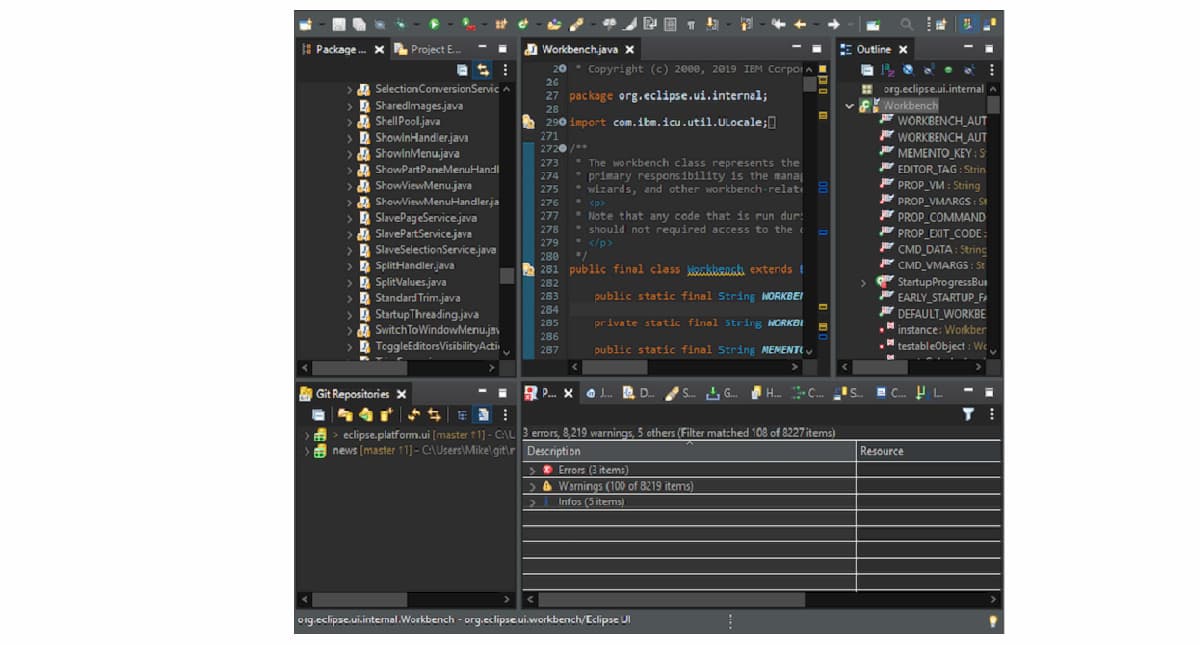The height and width of the screenshot is (645, 1200).
Task: Toggle Hide Fields in the Outline view
Action: (x=908, y=70)
